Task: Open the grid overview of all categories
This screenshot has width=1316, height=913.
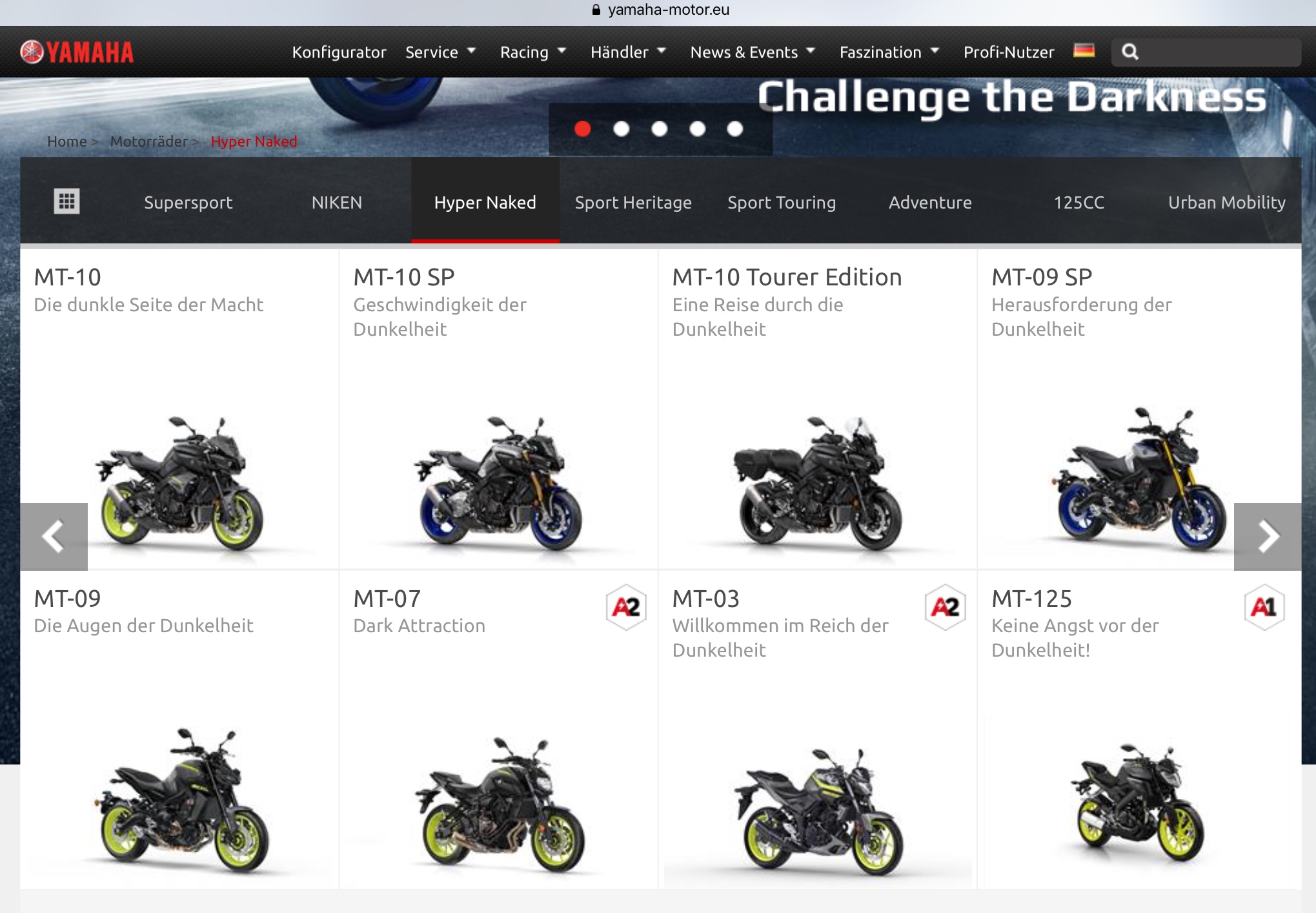Action: tap(66, 201)
